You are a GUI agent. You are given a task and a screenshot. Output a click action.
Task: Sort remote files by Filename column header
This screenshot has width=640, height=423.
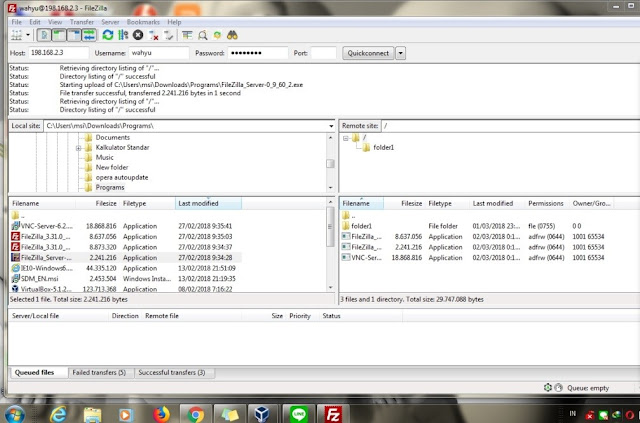tap(361, 203)
